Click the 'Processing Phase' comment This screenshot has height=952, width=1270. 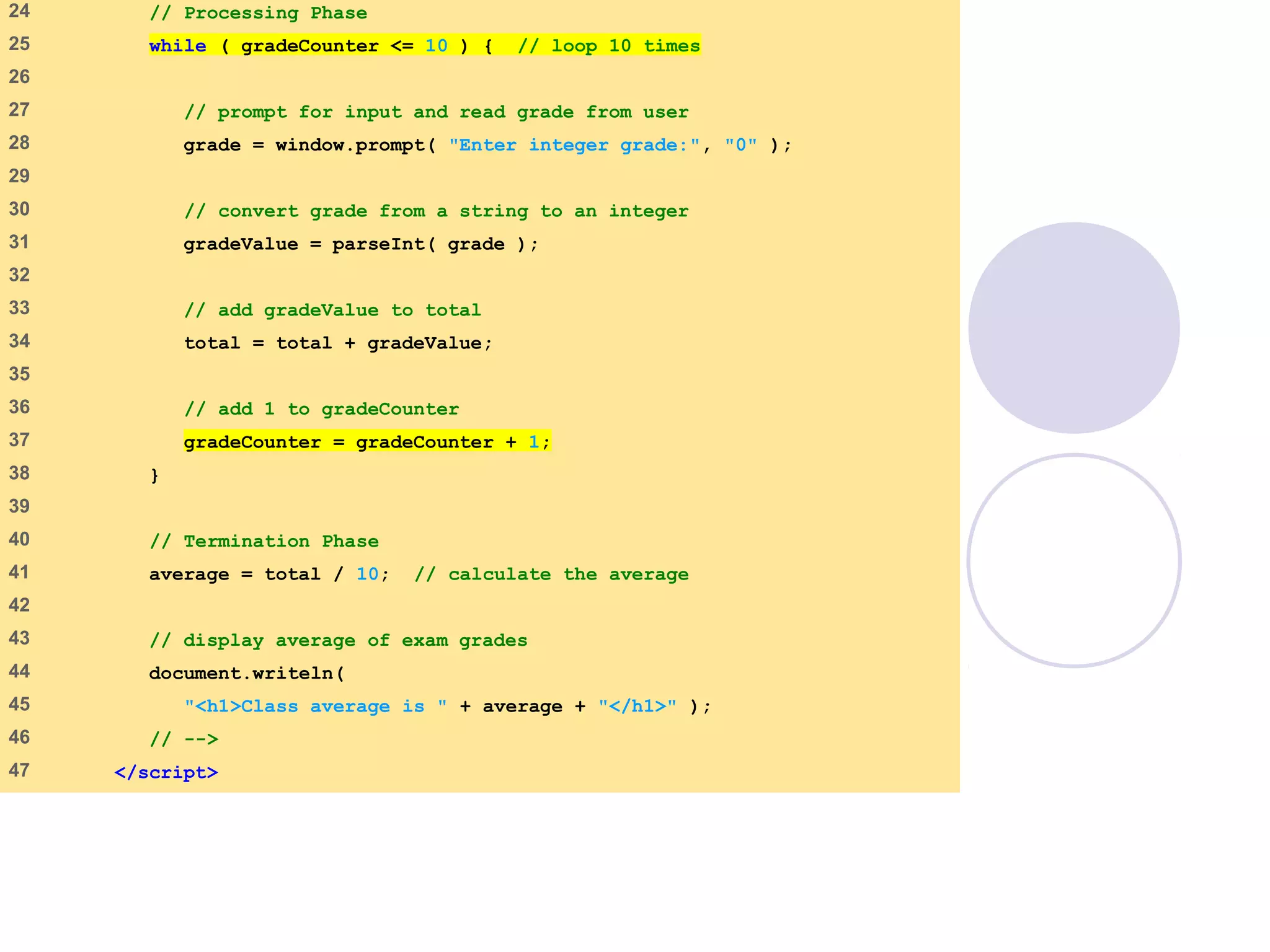tap(258, 13)
